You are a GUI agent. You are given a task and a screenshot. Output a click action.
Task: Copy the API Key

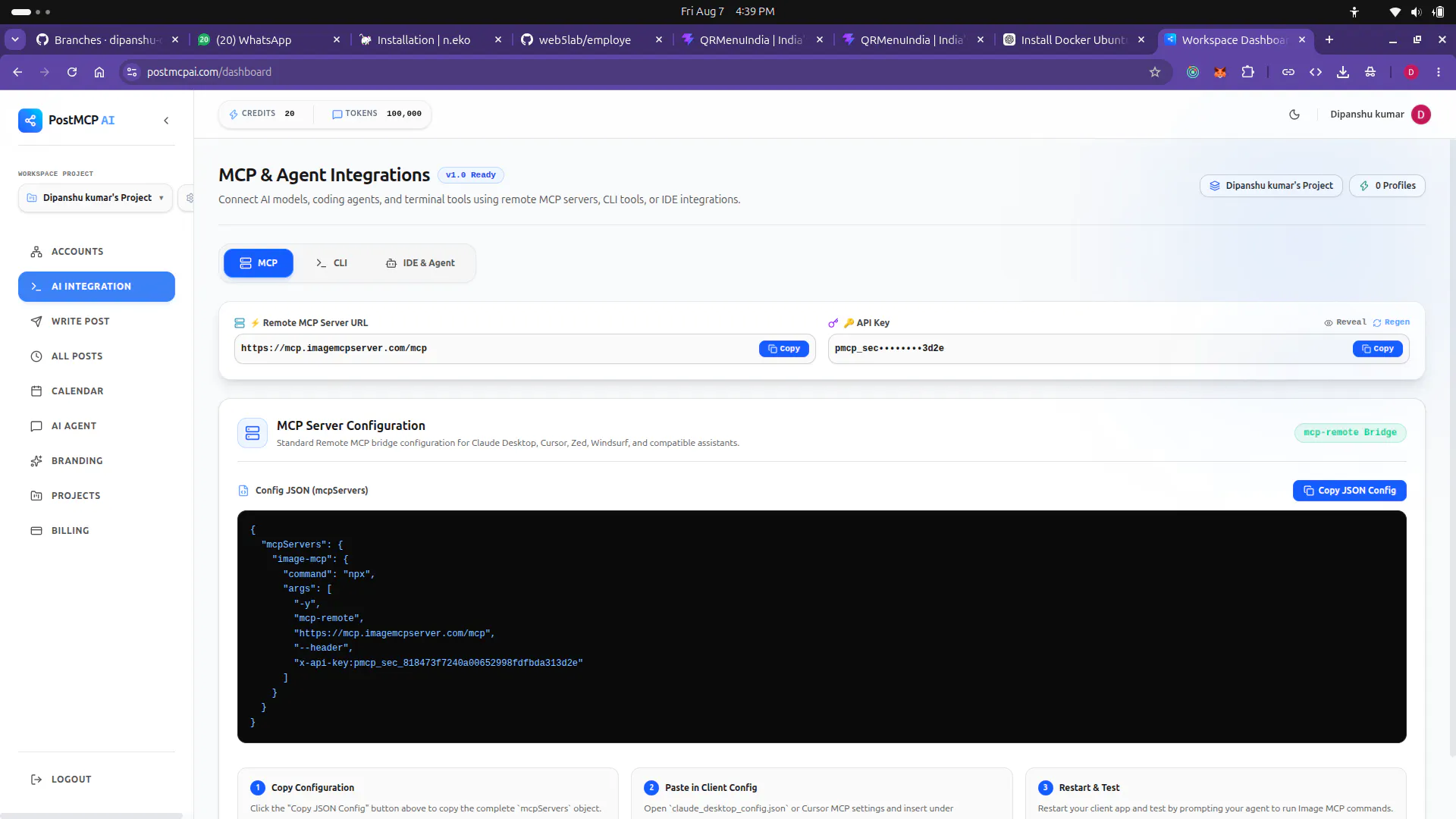click(x=1378, y=349)
